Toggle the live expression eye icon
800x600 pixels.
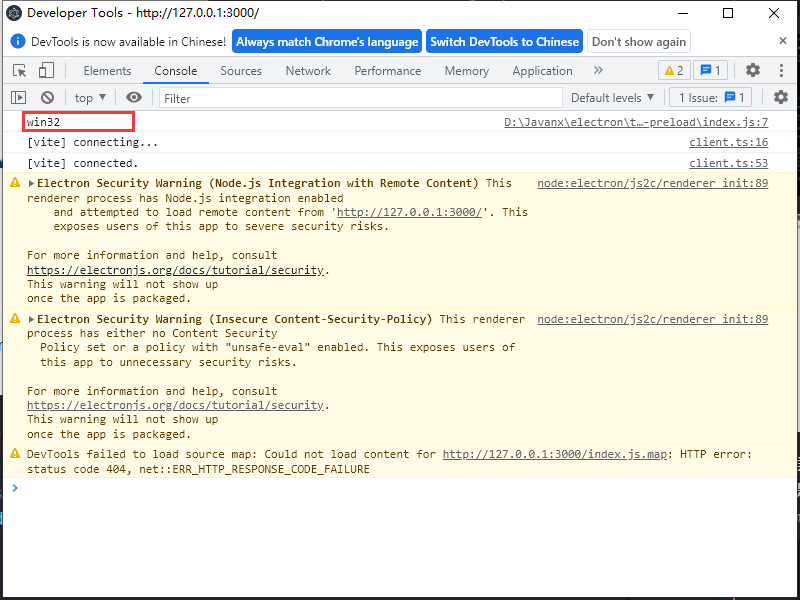pos(134,97)
